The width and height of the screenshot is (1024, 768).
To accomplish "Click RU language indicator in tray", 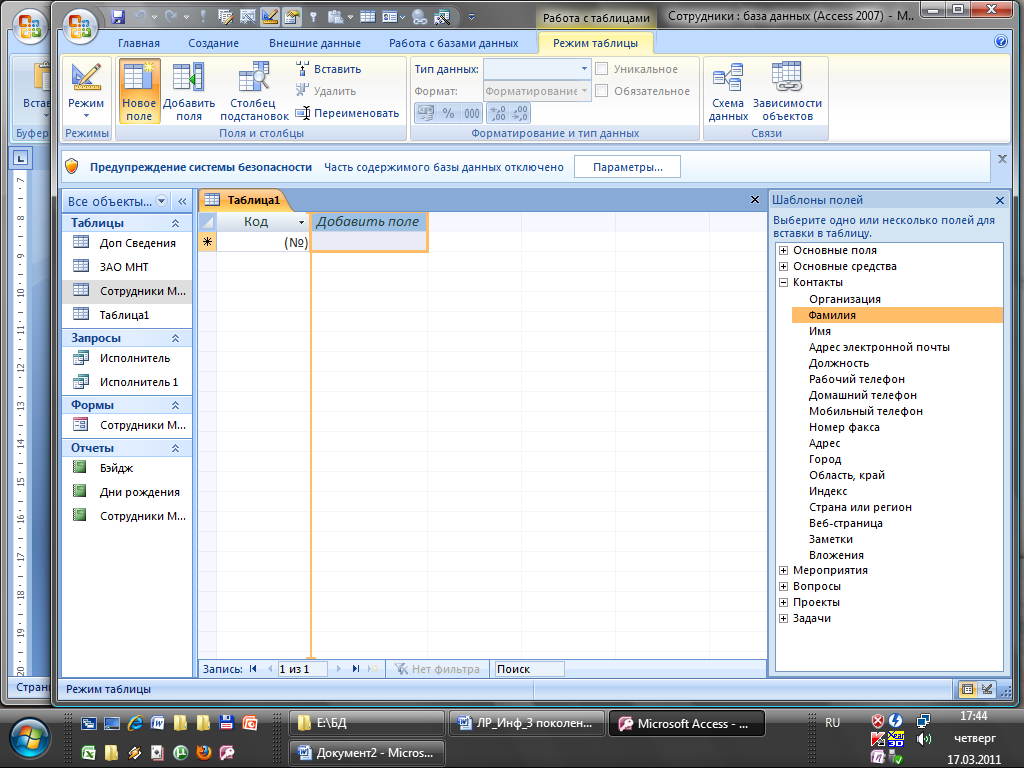I will tap(832, 723).
